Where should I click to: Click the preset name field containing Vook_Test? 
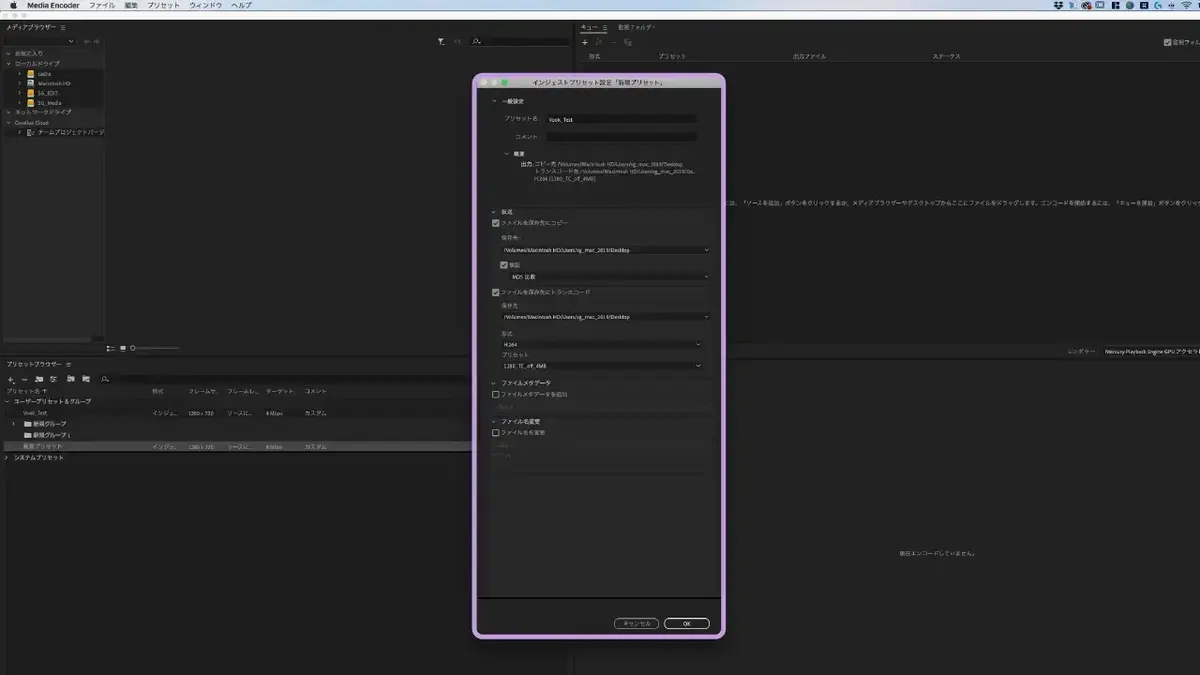click(621, 119)
